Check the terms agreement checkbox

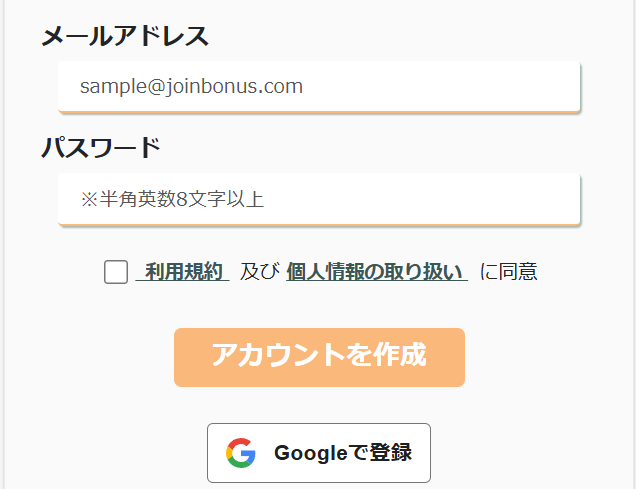click(x=116, y=272)
